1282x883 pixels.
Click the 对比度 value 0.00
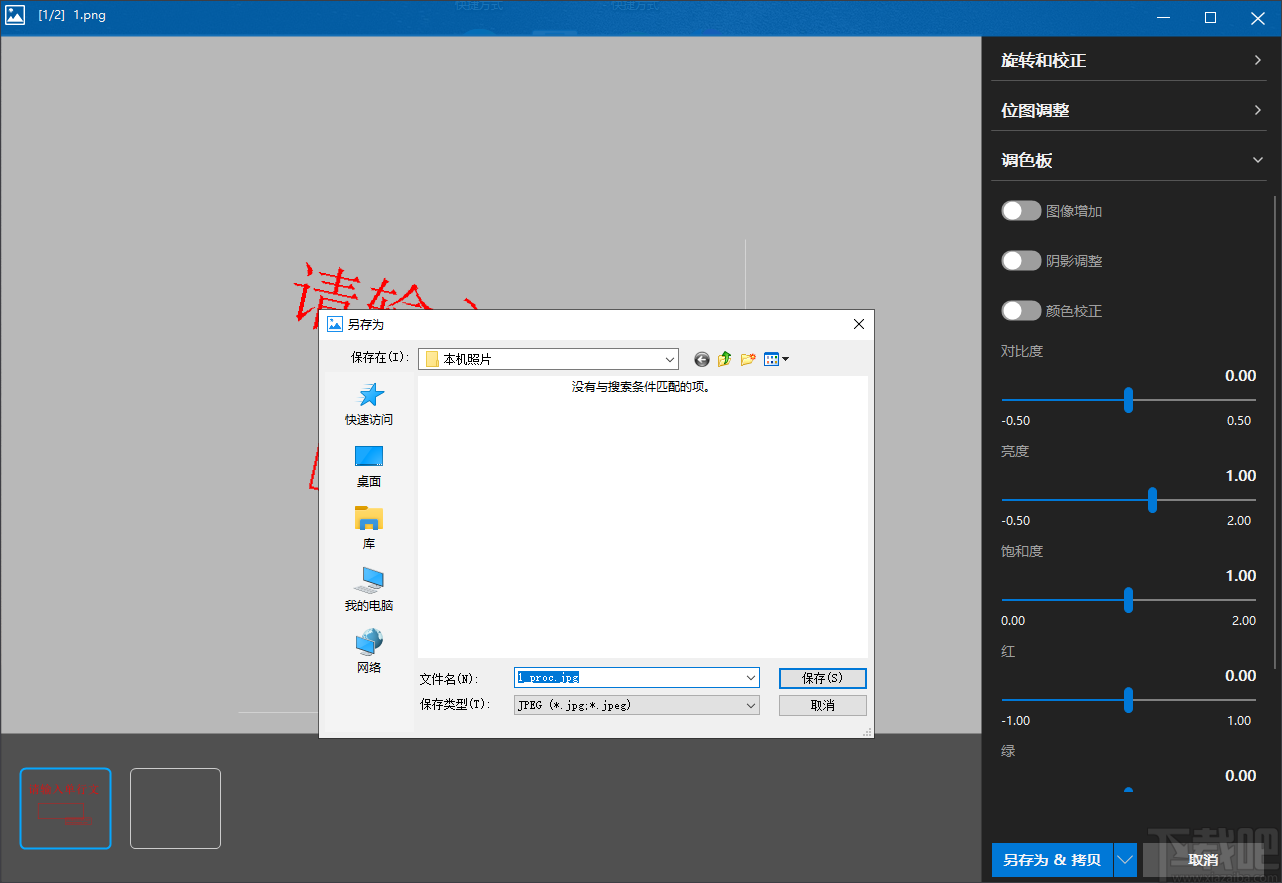pos(1240,376)
